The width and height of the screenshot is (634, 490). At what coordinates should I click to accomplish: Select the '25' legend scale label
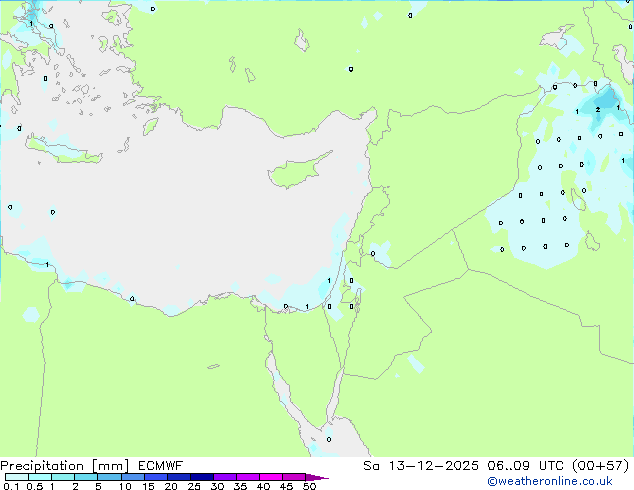pyautogui.click(x=194, y=486)
